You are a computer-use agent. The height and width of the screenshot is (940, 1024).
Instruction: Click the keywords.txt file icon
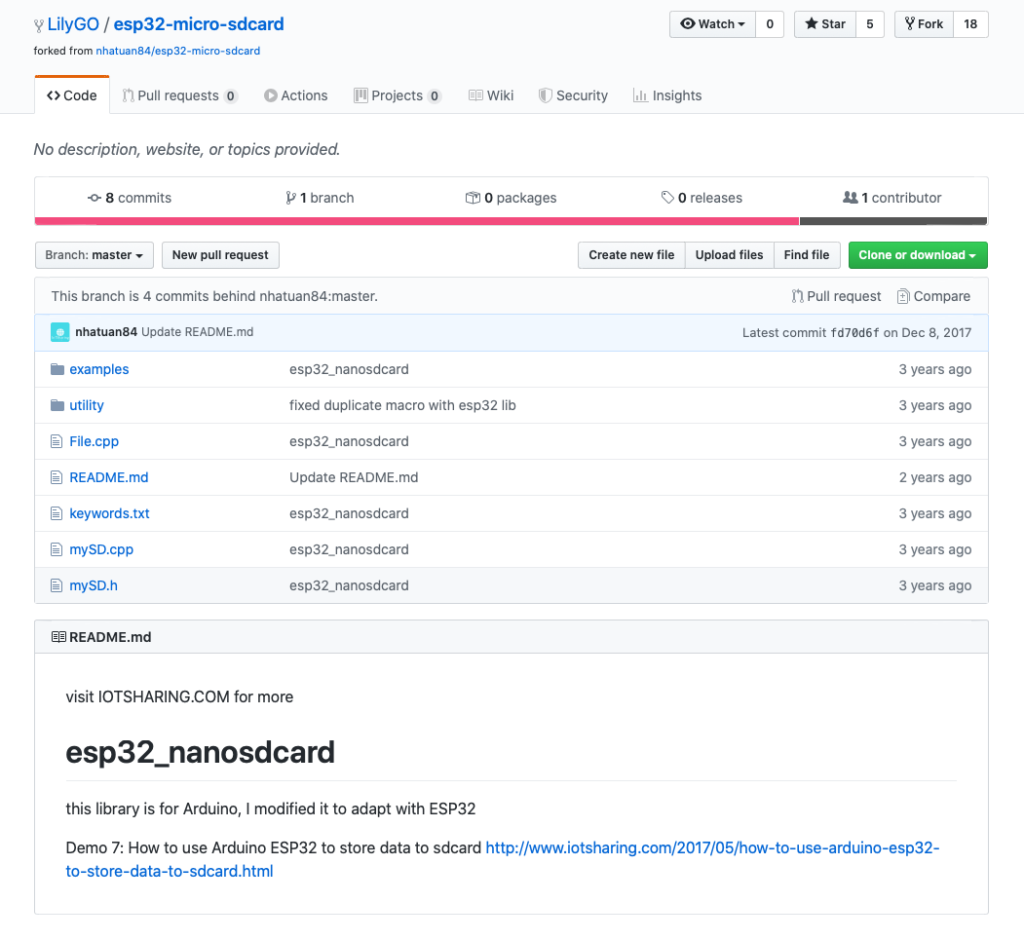(57, 513)
